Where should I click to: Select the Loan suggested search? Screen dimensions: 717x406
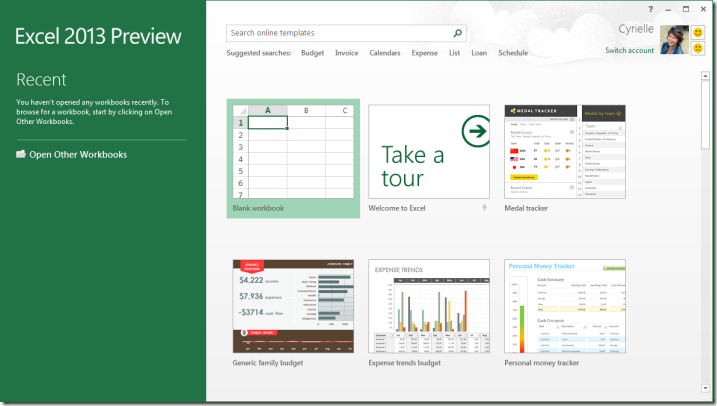pyautogui.click(x=479, y=52)
